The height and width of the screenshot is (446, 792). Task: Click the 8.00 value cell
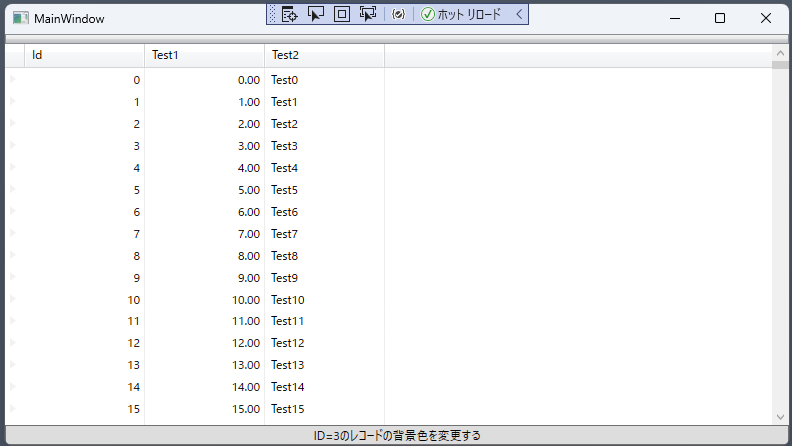pyautogui.click(x=205, y=256)
